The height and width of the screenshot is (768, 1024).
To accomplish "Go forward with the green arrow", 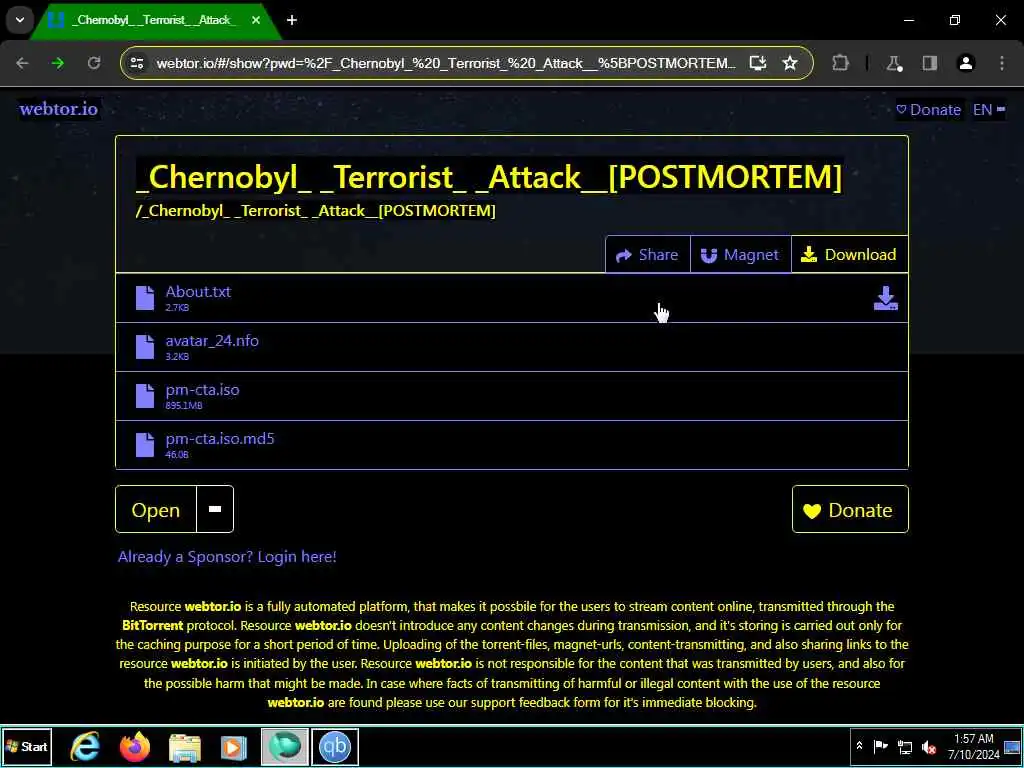I will (58, 63).
